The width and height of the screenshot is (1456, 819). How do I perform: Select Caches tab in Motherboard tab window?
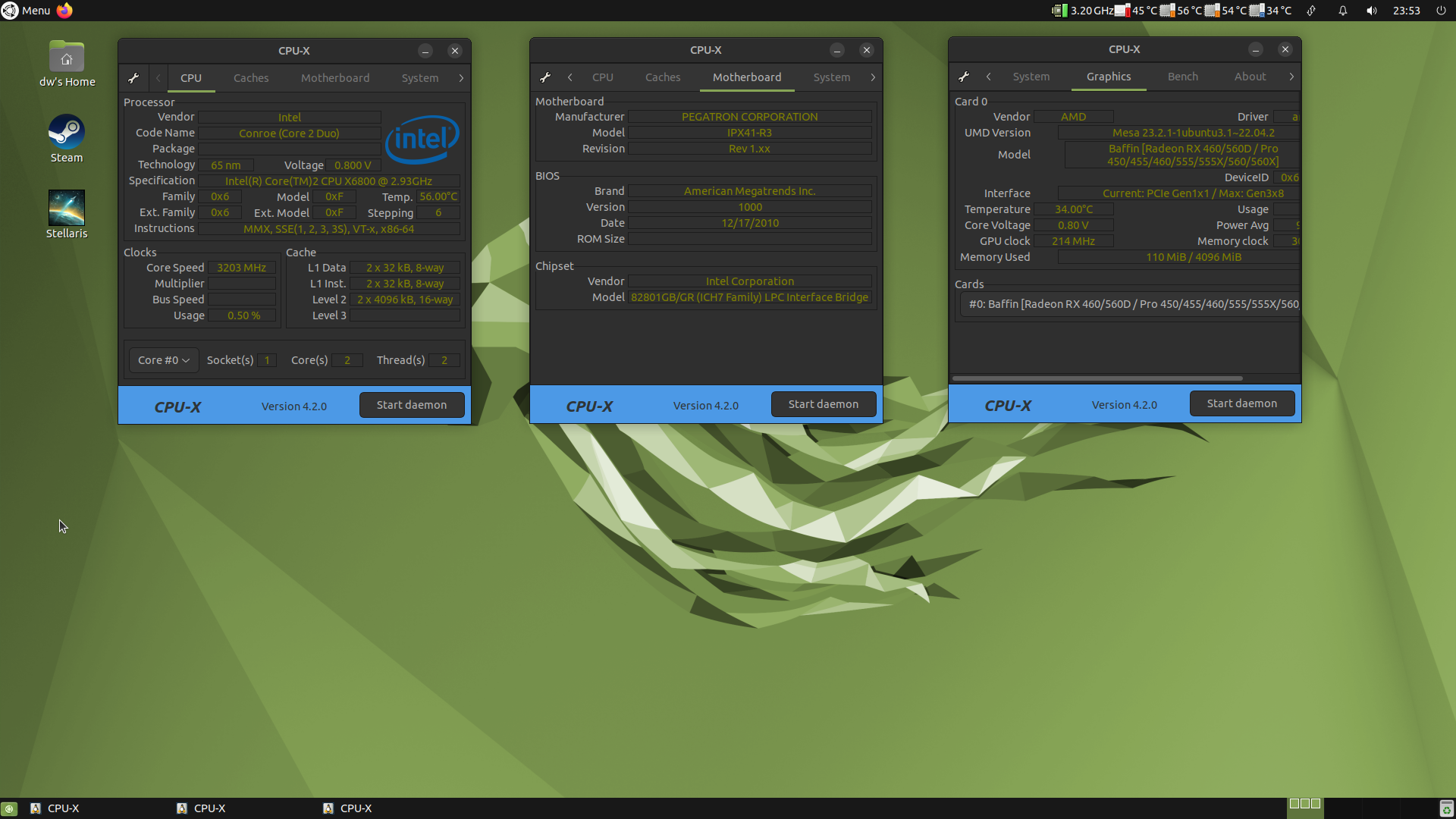(x=663, y=77)
